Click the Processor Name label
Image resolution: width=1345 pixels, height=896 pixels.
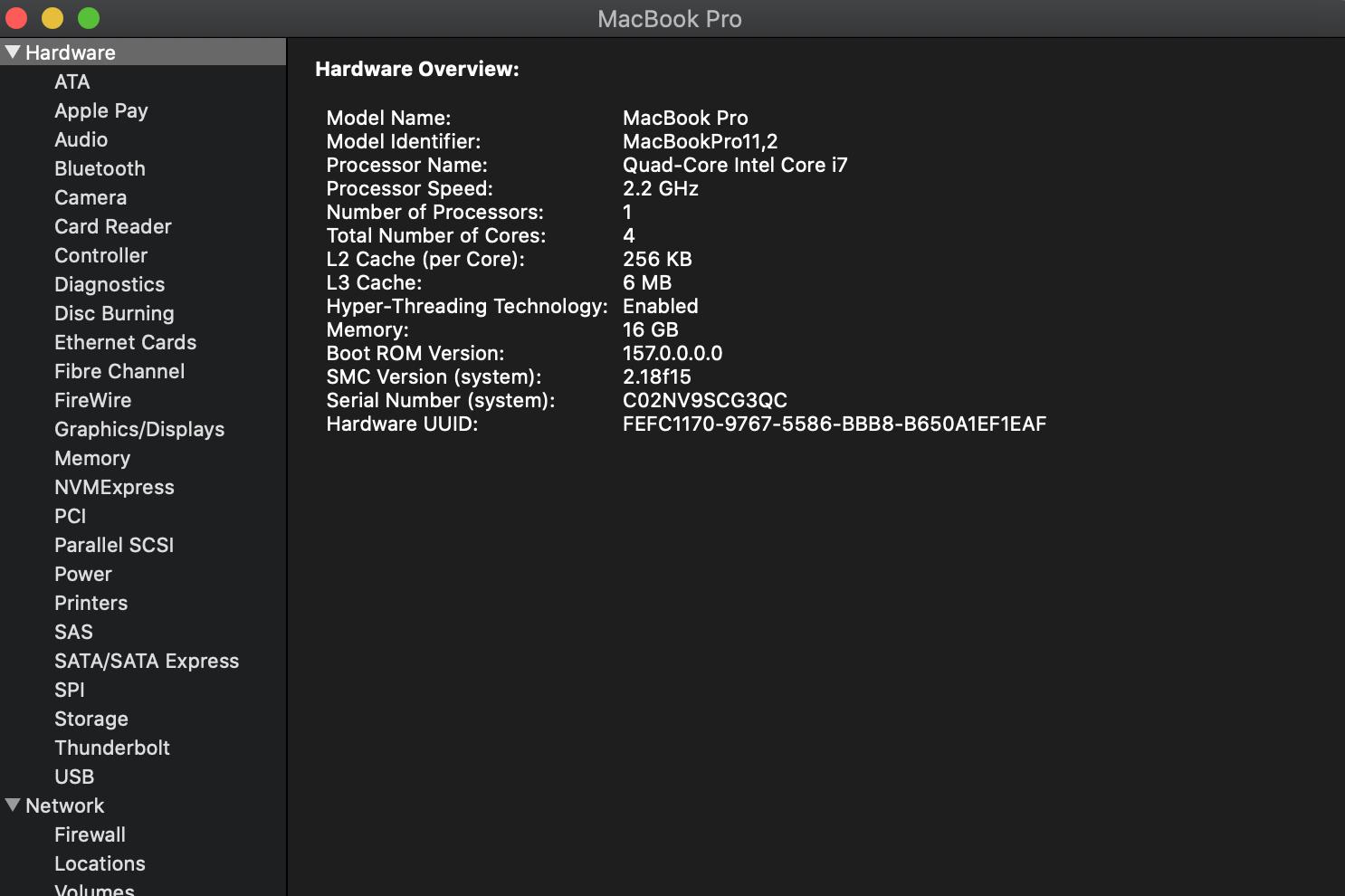pyautogui.click(x=406, y=165)
